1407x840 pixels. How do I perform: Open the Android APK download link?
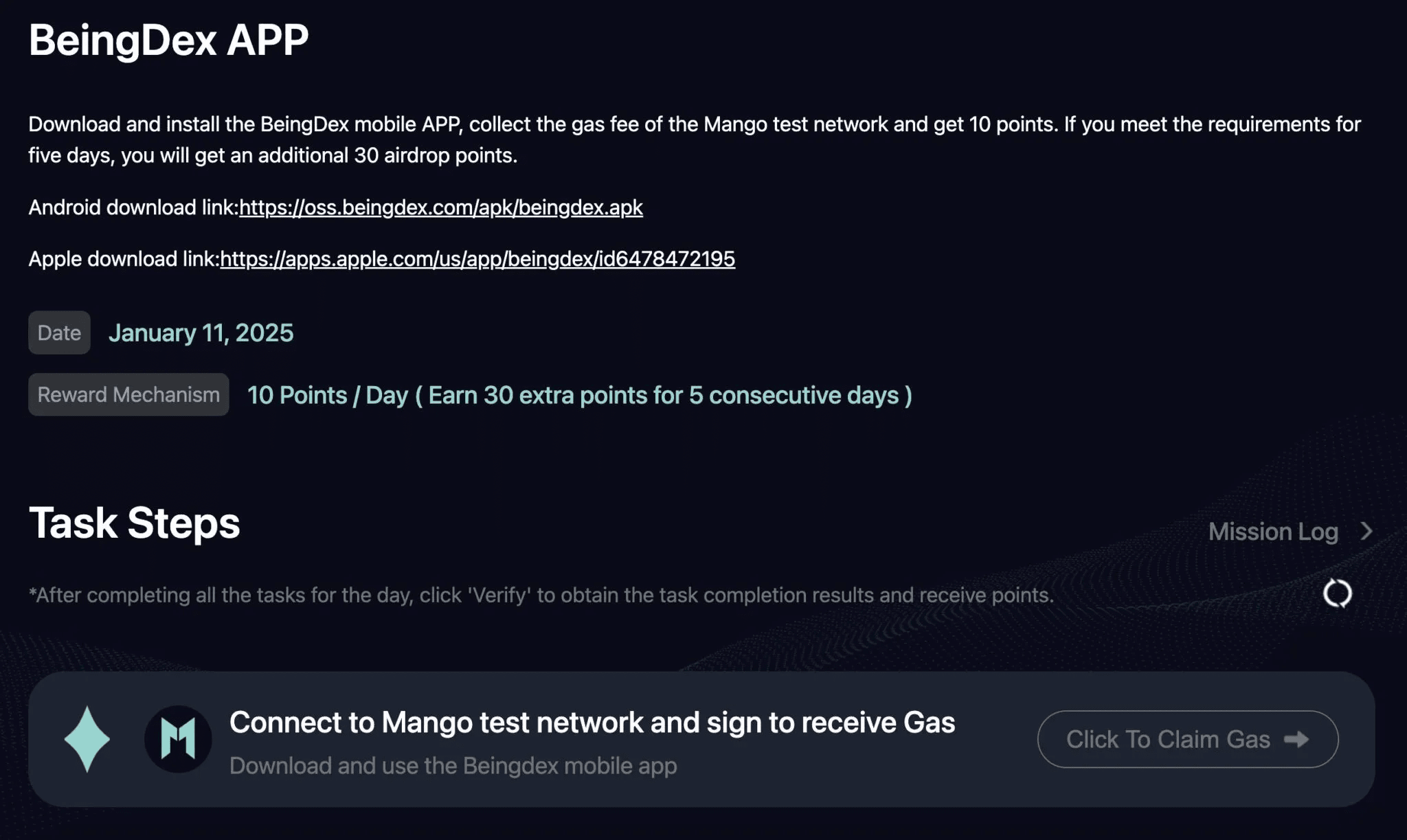(x=440, y=207)
